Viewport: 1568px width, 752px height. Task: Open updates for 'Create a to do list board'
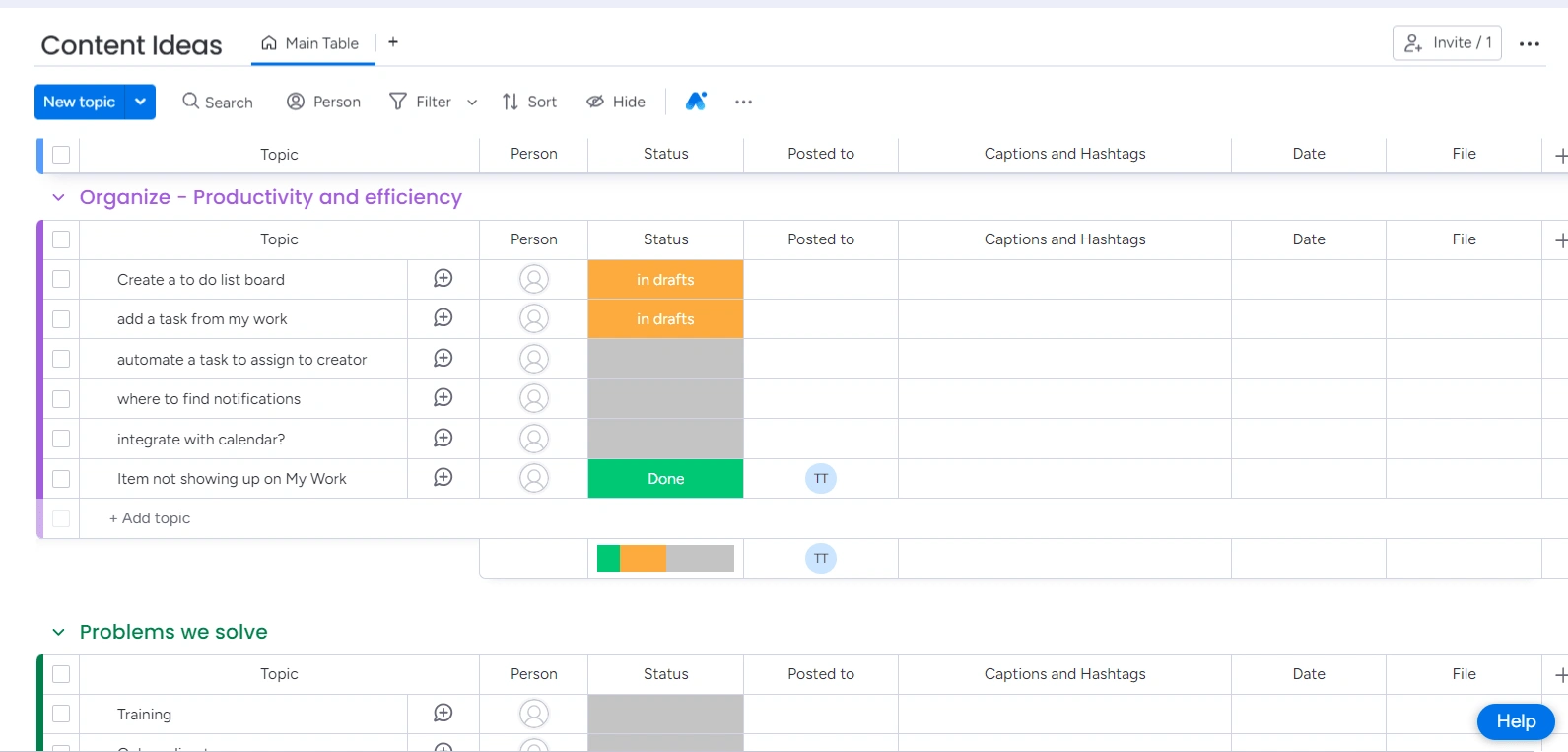(x=443, y=279)
